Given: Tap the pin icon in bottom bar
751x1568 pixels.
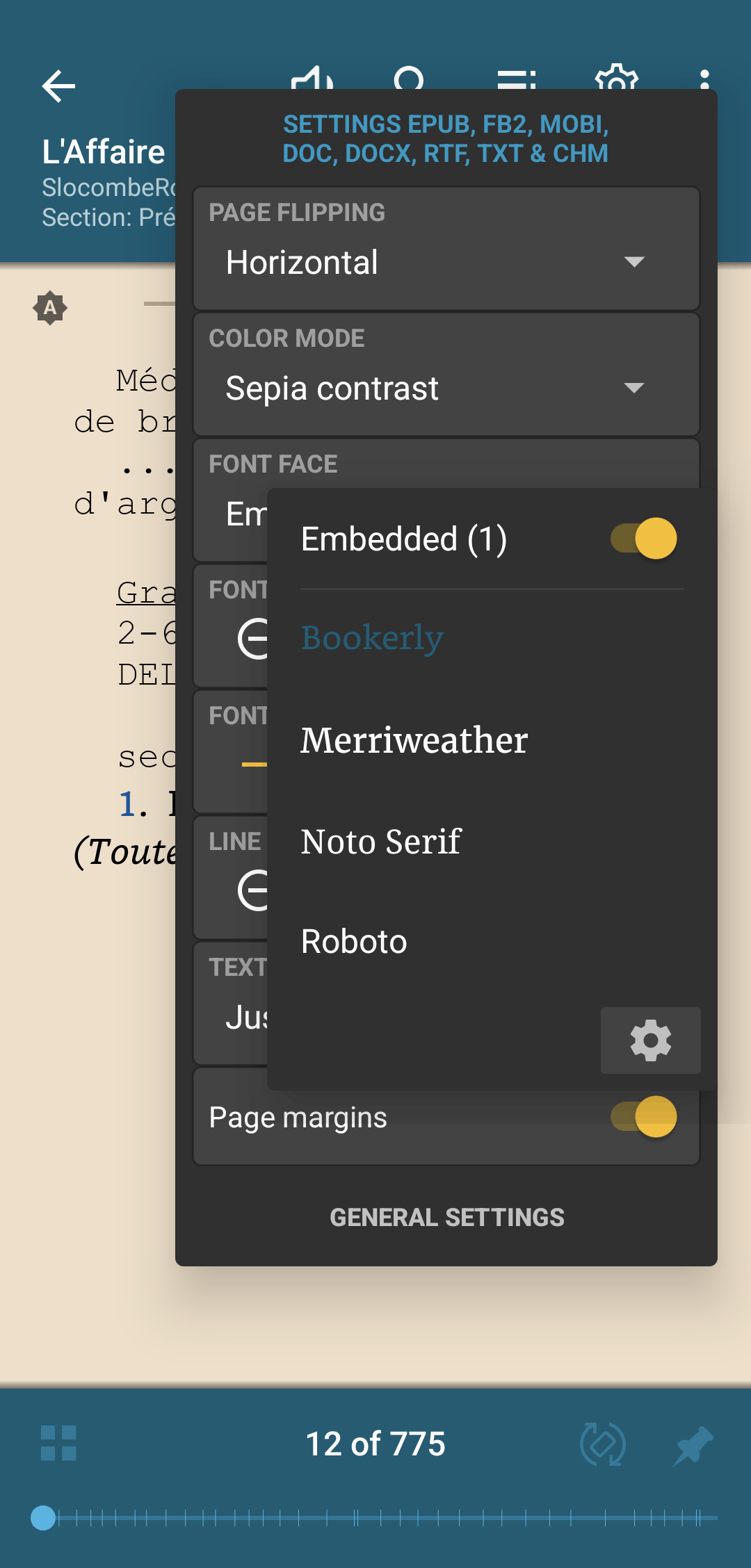Looking at the screenshot, I should pos(693,1444).
